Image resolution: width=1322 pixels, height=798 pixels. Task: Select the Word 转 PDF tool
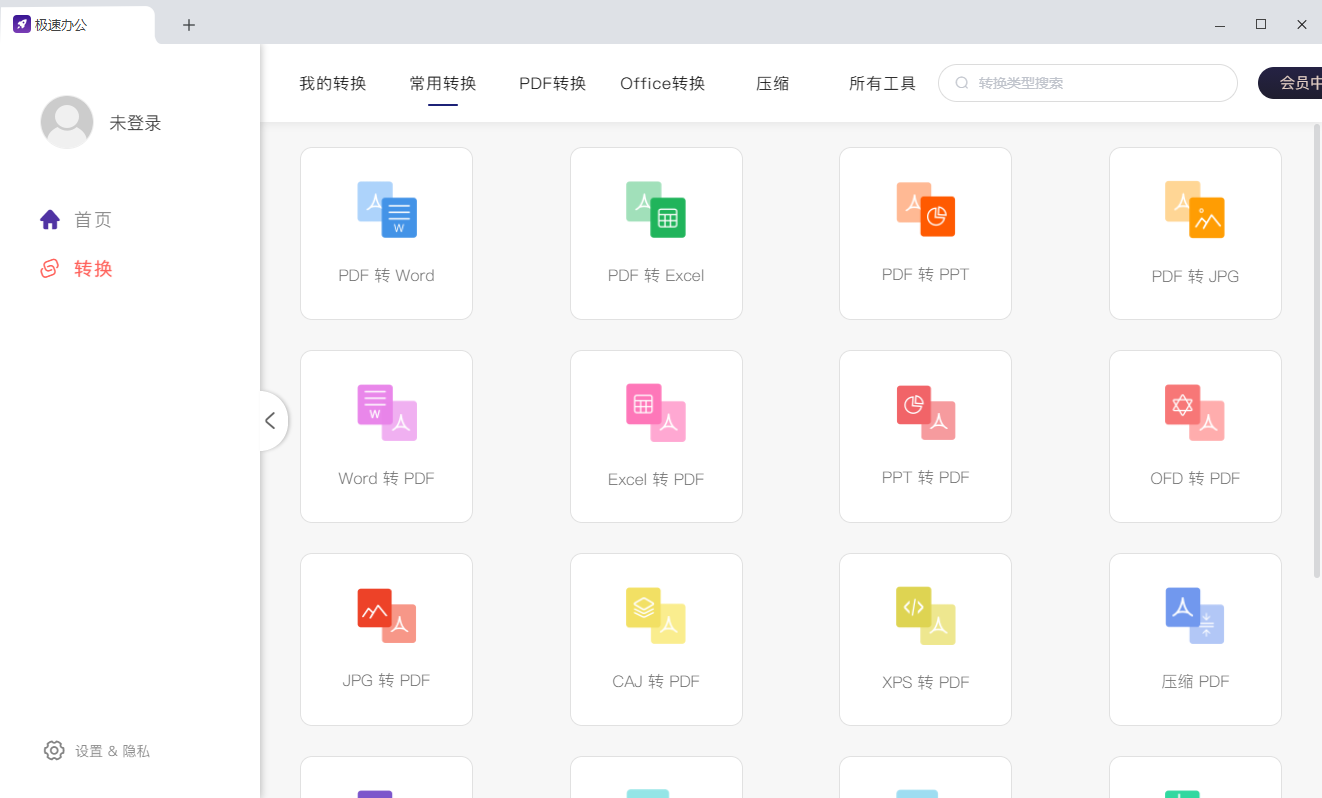(x=386, y=436)
